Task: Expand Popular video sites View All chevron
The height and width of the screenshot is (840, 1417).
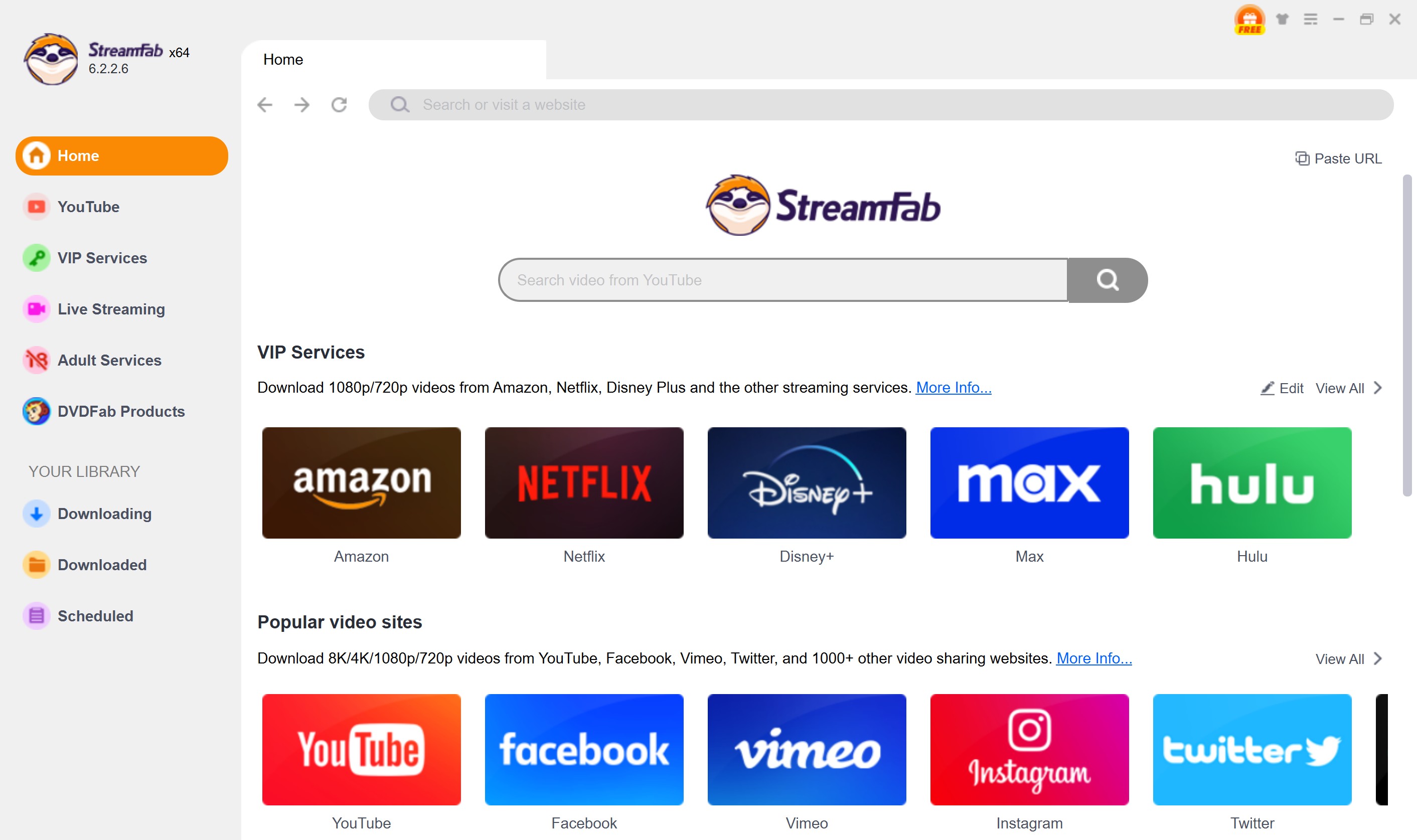Action: tap(1378, 658)
